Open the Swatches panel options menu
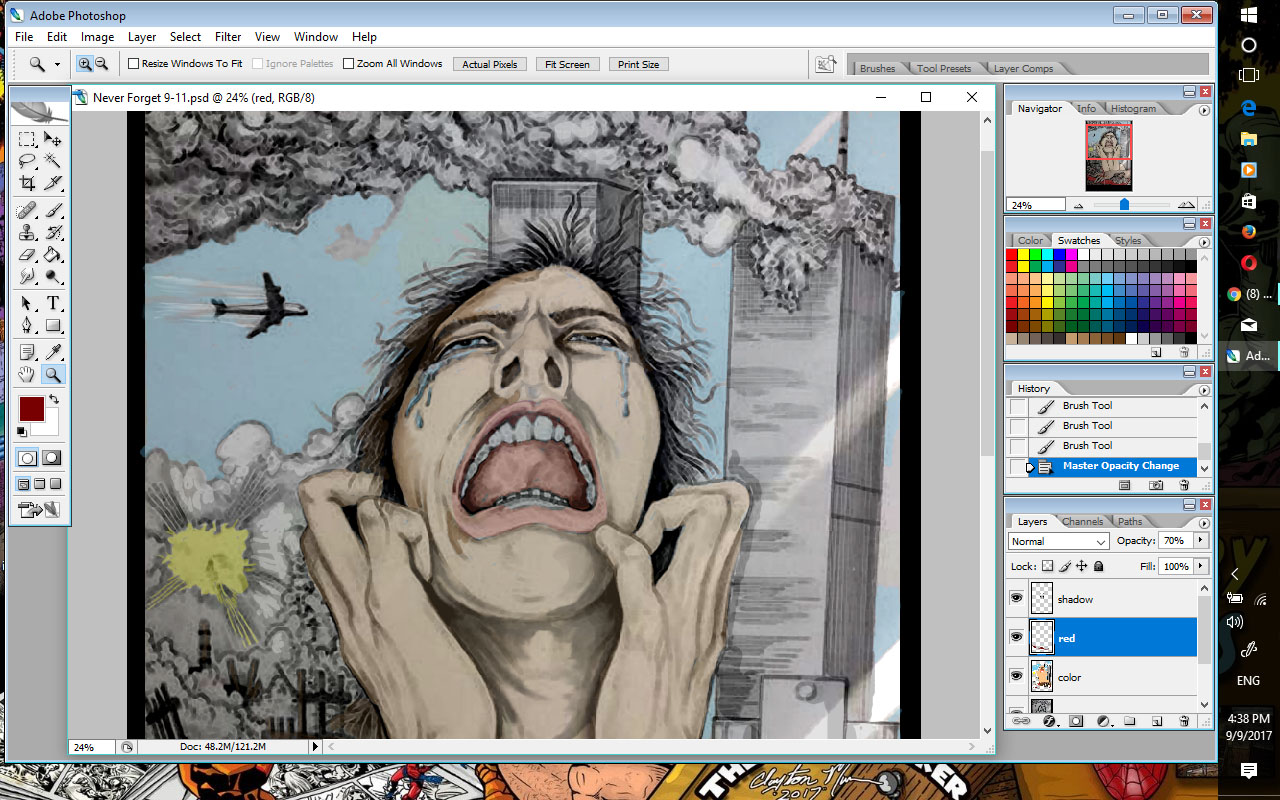Image resolution: width=1280 pixels, height=800 pixels. [x=1204, y=242]
